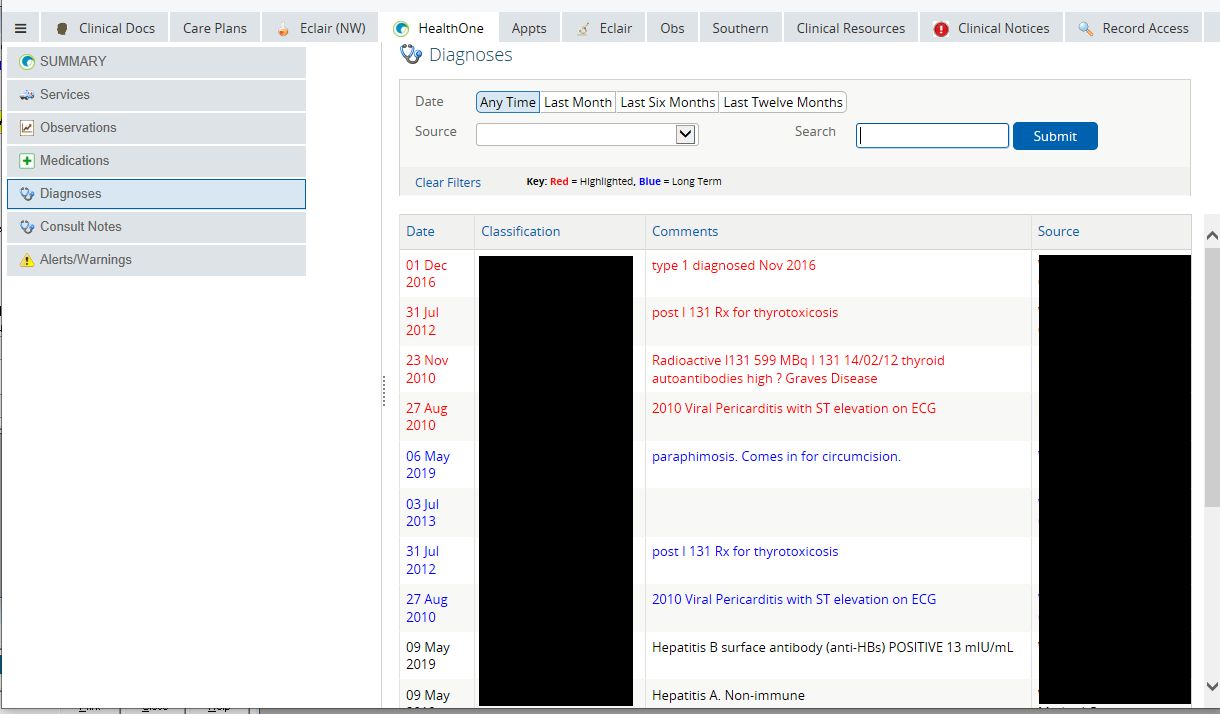
Task: Click into the Search text field
Action: coord(932,136)
